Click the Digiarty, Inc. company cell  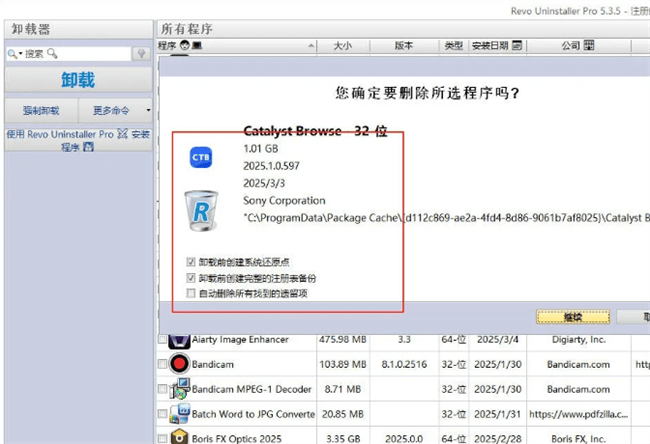(x=579, y=340)
